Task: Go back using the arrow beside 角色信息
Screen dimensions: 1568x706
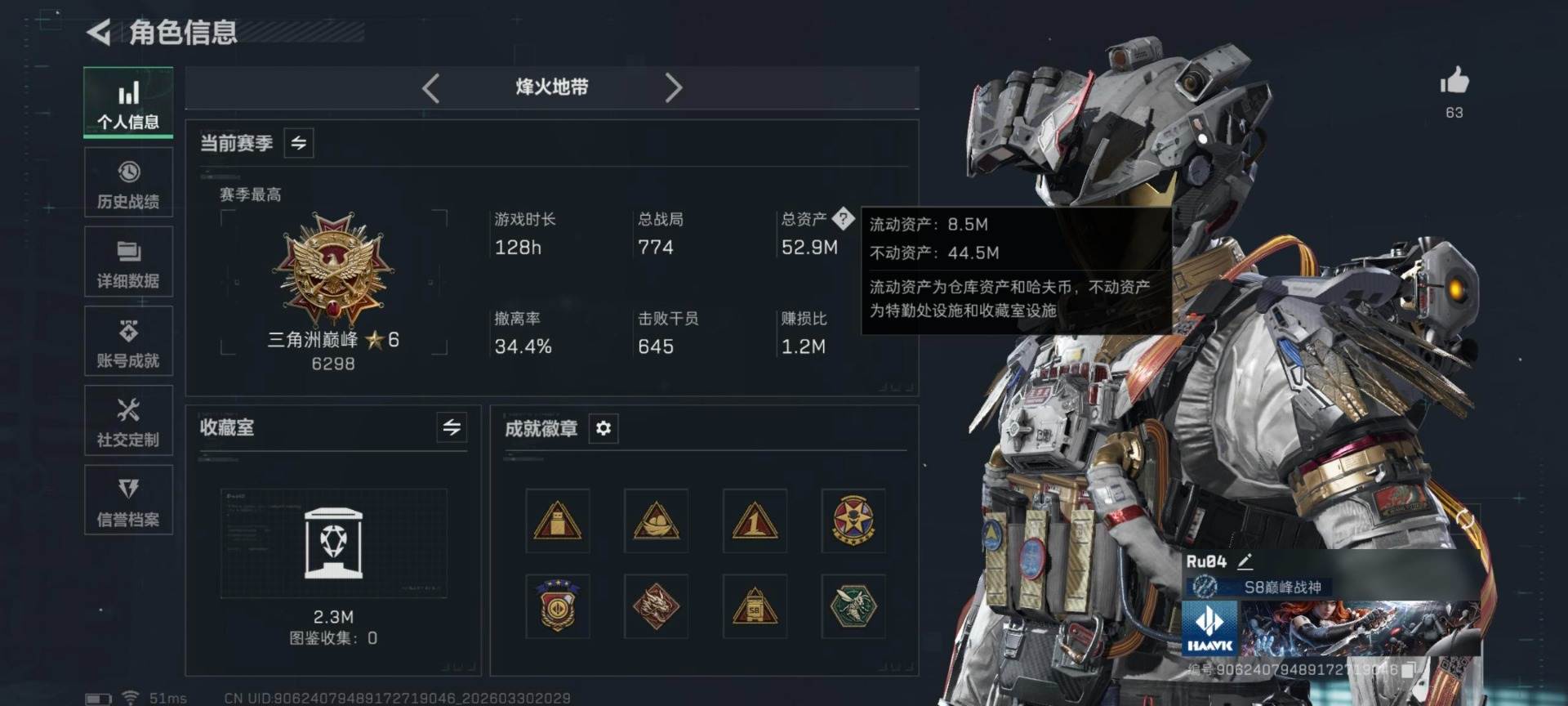Action: [x=99, y=33]
